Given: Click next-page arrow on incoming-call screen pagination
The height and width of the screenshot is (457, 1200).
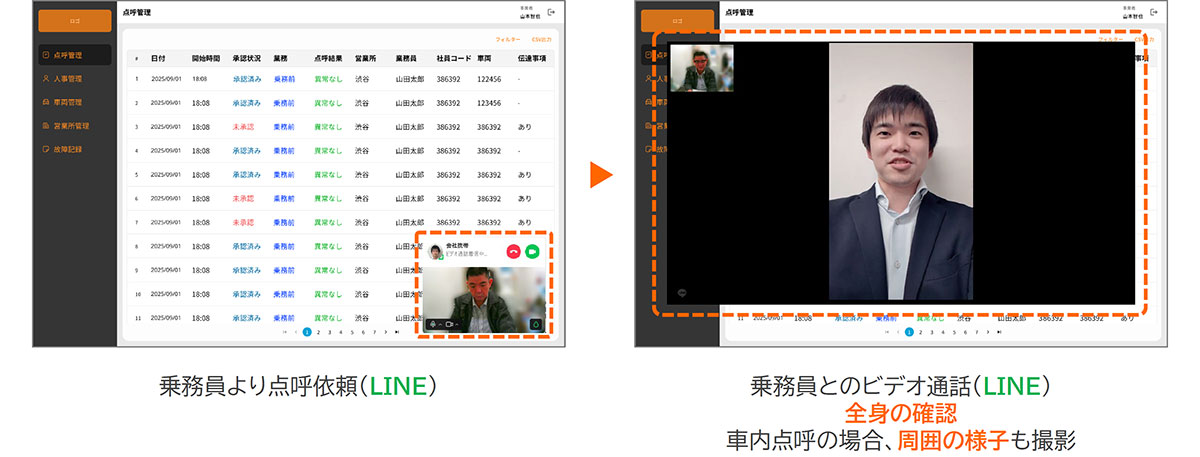Looking at the screenshot, I should 386,331.
